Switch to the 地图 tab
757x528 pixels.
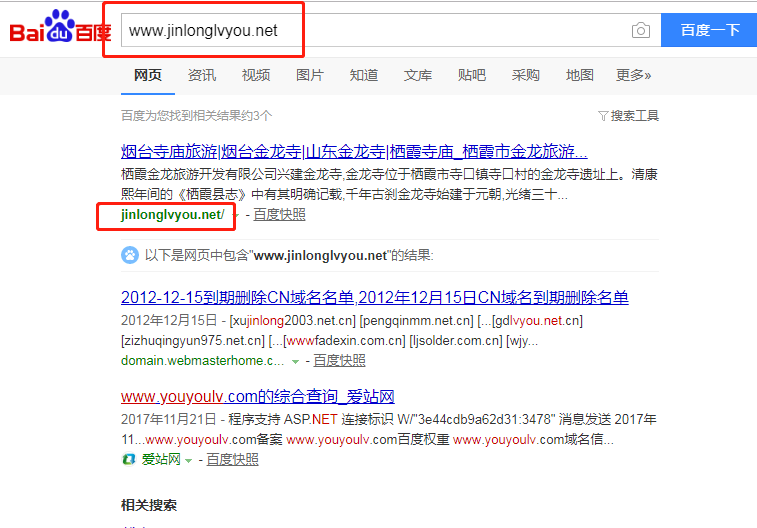[579, 75]
